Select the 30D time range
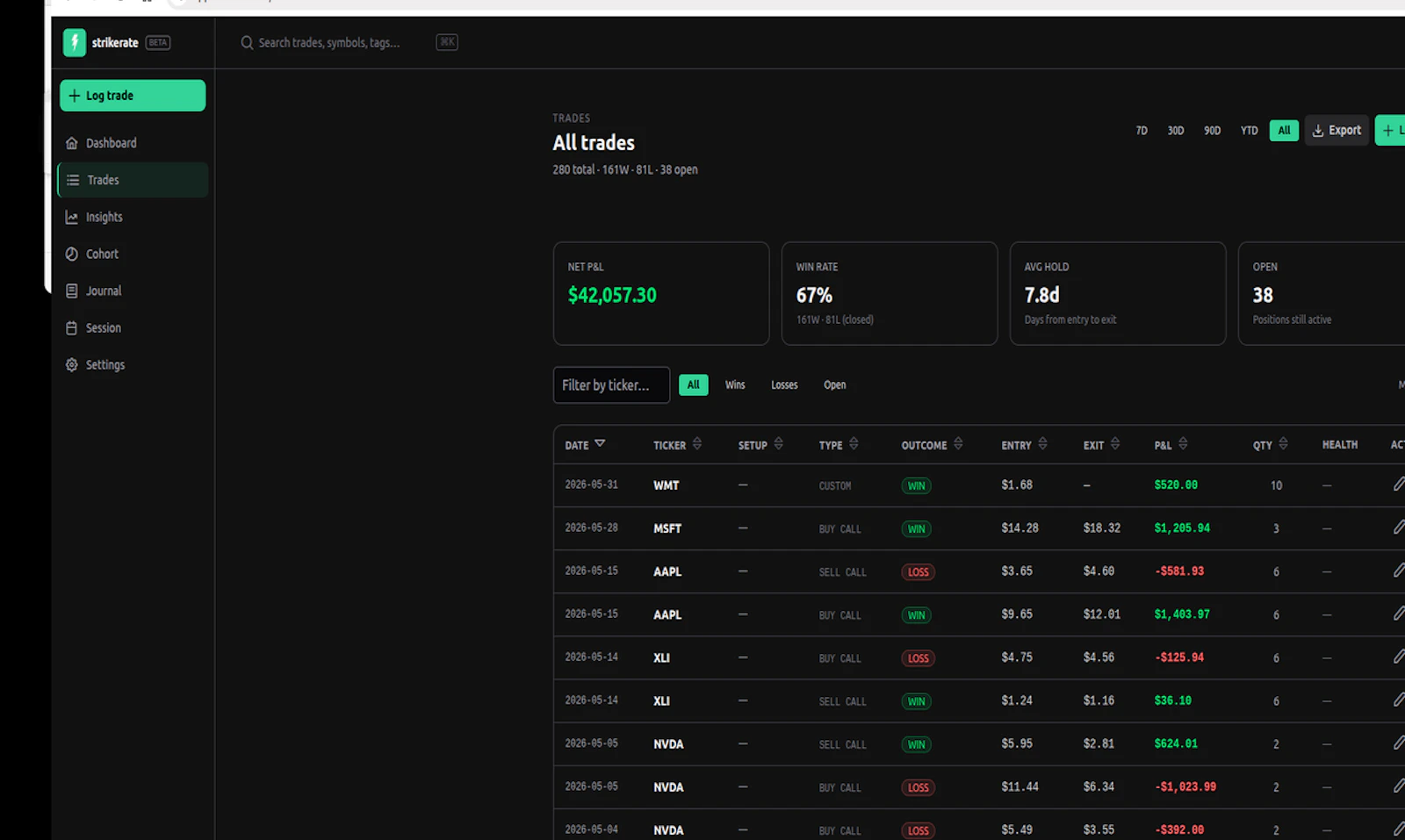This screenshot has height=840, width=1405. click(1176, 131)
